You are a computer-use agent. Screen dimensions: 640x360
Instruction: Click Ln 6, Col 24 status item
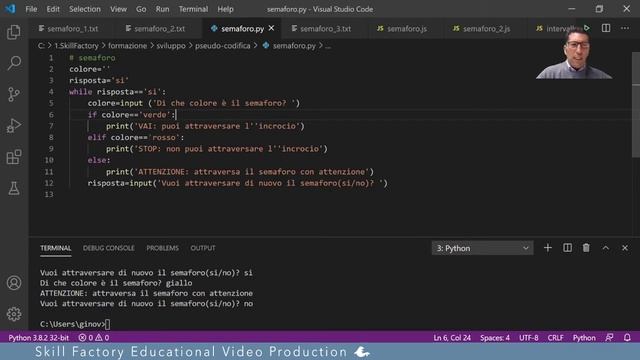point(452,338)
